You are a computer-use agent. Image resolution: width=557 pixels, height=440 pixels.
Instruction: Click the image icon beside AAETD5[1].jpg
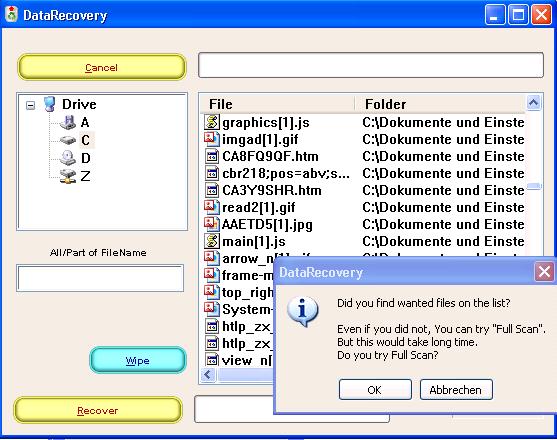[212, 224]
